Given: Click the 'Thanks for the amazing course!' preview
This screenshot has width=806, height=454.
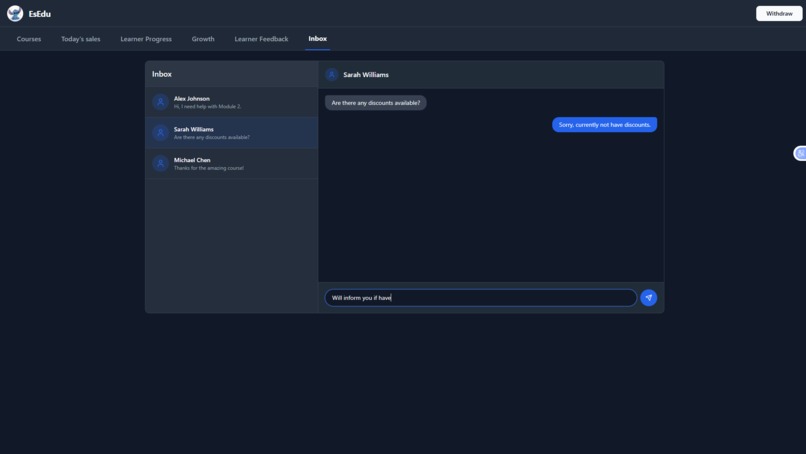Looking at the screenshot, I should [x=209, y=168].
